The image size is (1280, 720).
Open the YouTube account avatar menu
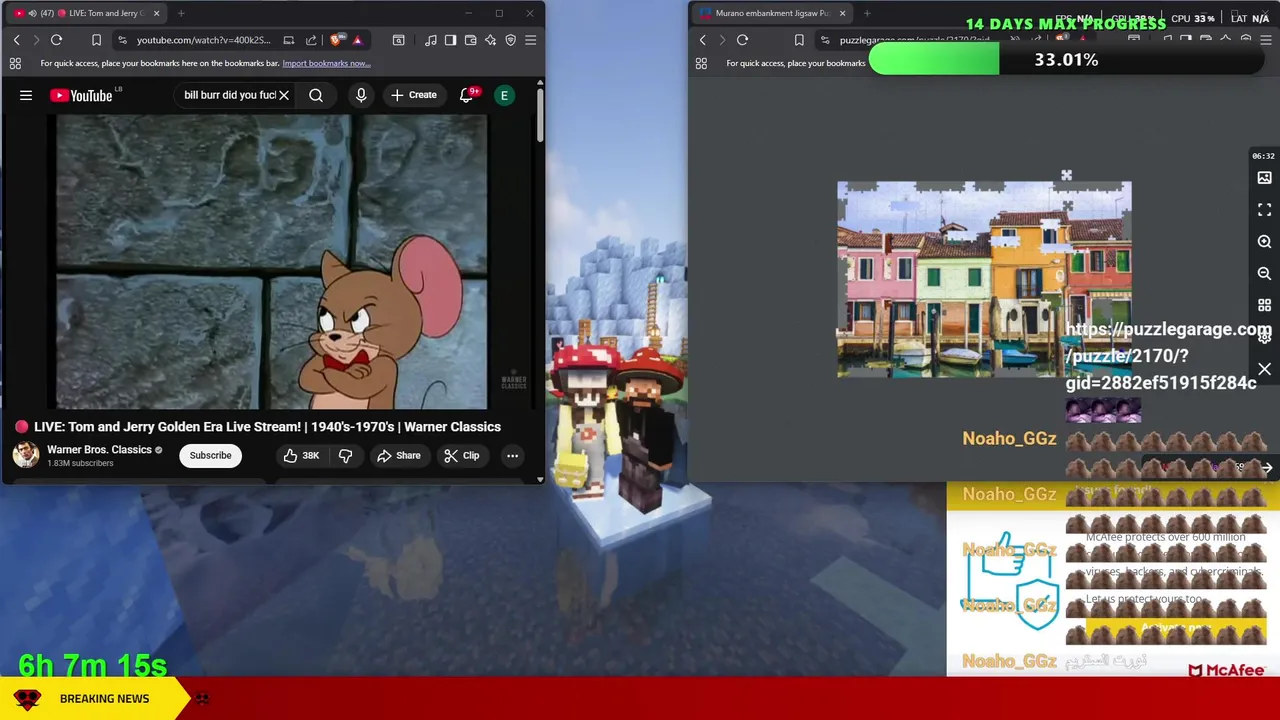pyautogui.click(x=505, y=95)
